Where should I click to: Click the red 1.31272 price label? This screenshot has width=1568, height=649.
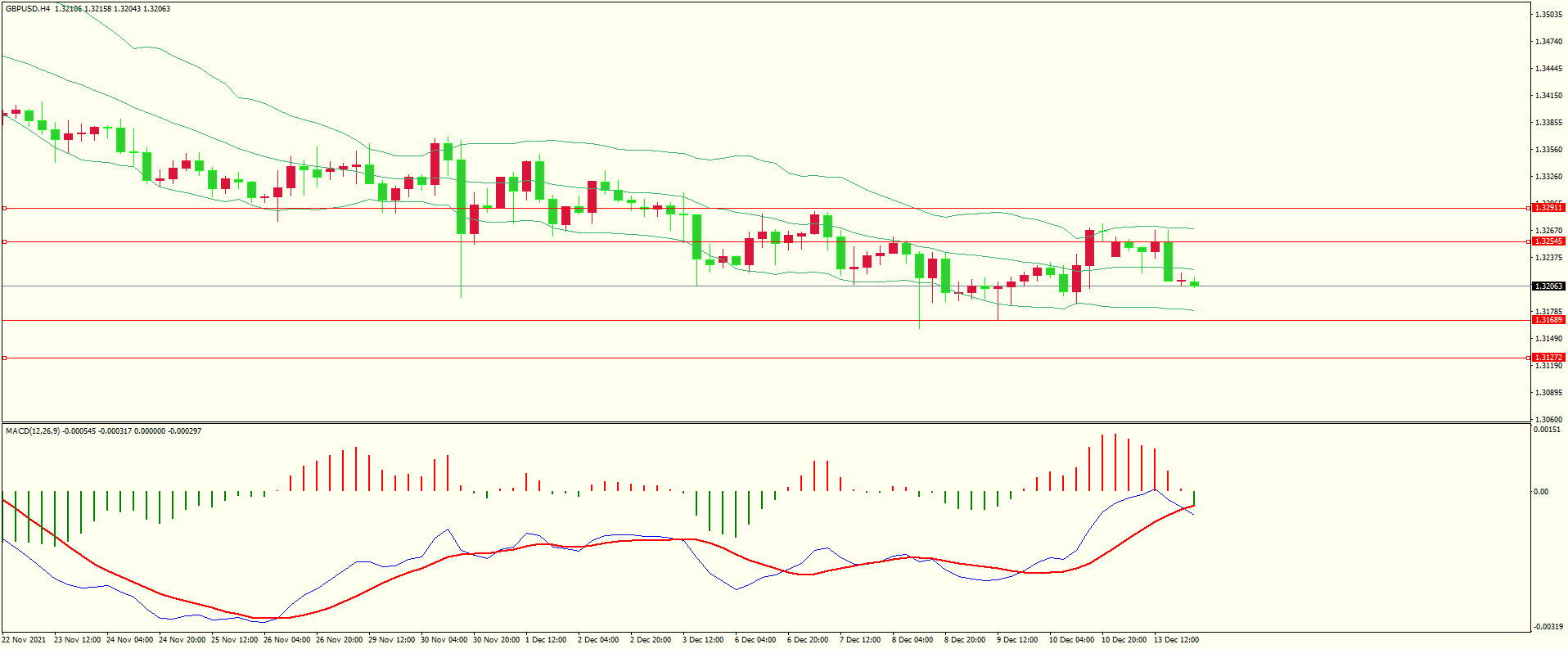(1548, 358)
